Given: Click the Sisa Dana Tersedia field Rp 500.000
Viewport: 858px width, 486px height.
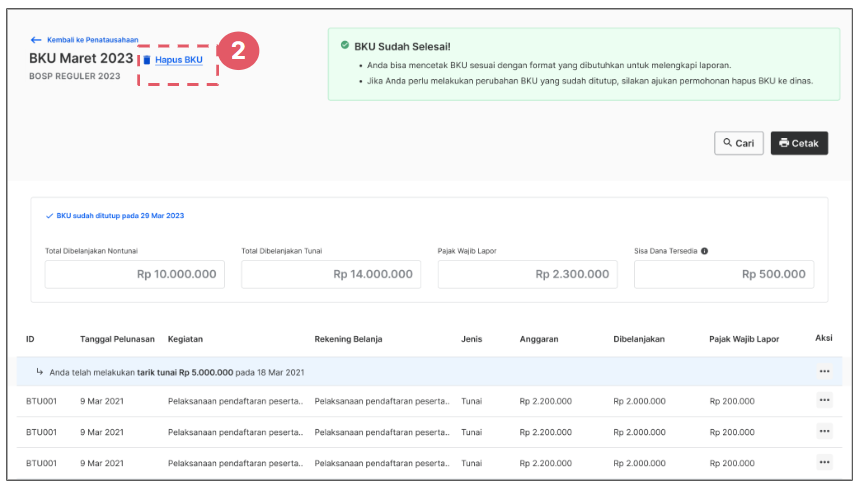Looking at the screenshot, I should click(x=724, y=274).
